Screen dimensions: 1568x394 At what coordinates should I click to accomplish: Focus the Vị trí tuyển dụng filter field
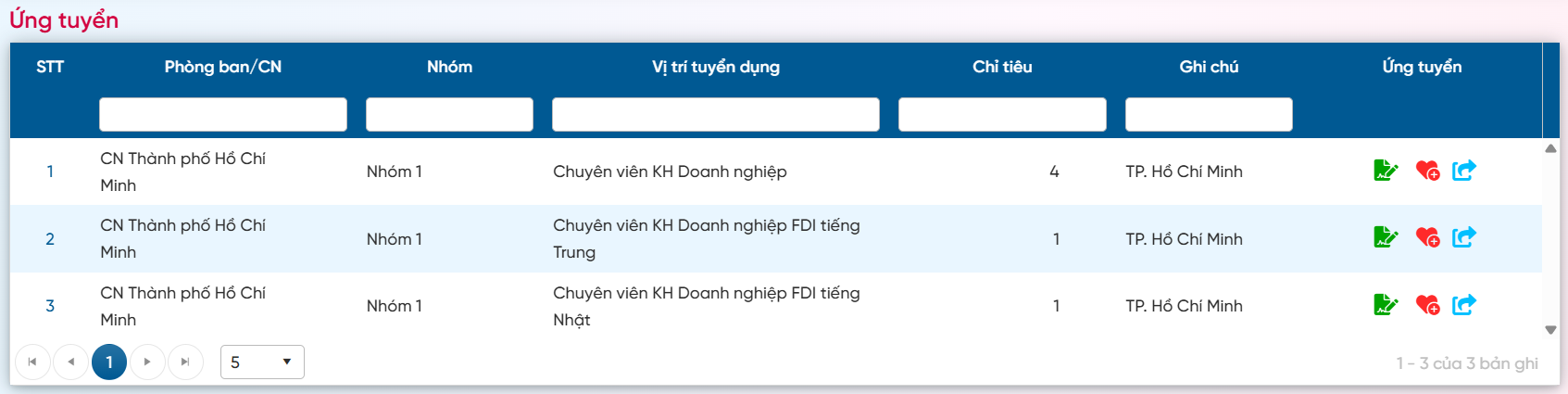[715, 115]
